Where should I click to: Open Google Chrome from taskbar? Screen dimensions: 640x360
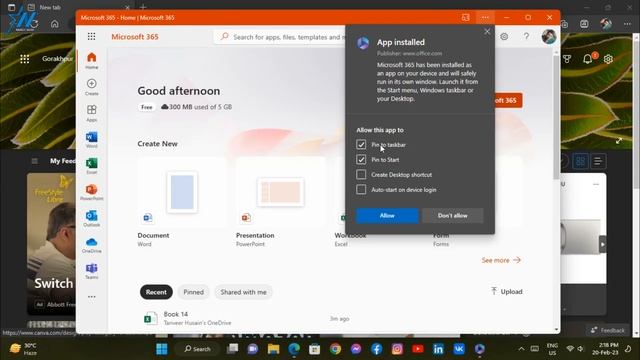[x=335, y=349]
